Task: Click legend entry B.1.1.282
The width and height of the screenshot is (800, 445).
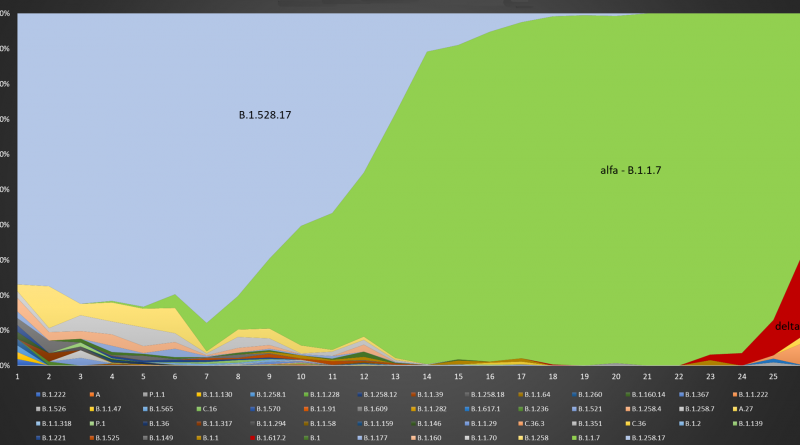Action: tap(429, 409)
